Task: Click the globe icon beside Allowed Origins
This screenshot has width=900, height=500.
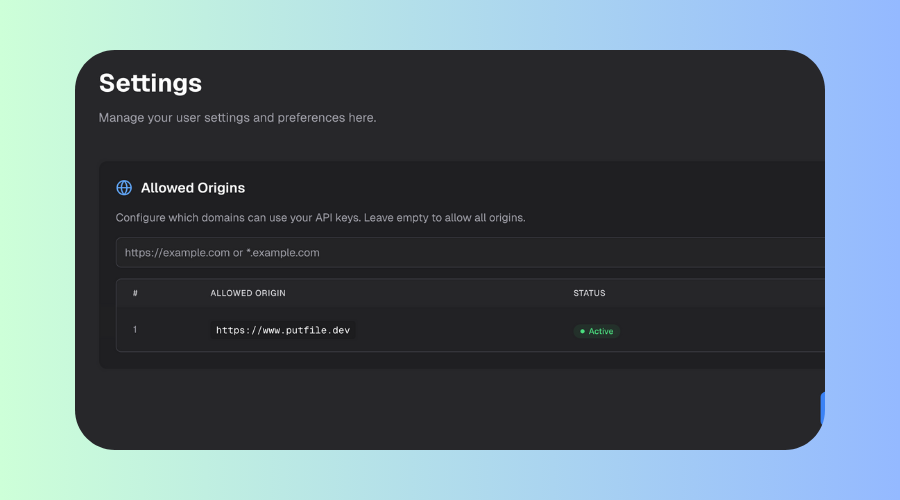Action: coord(124,188)
